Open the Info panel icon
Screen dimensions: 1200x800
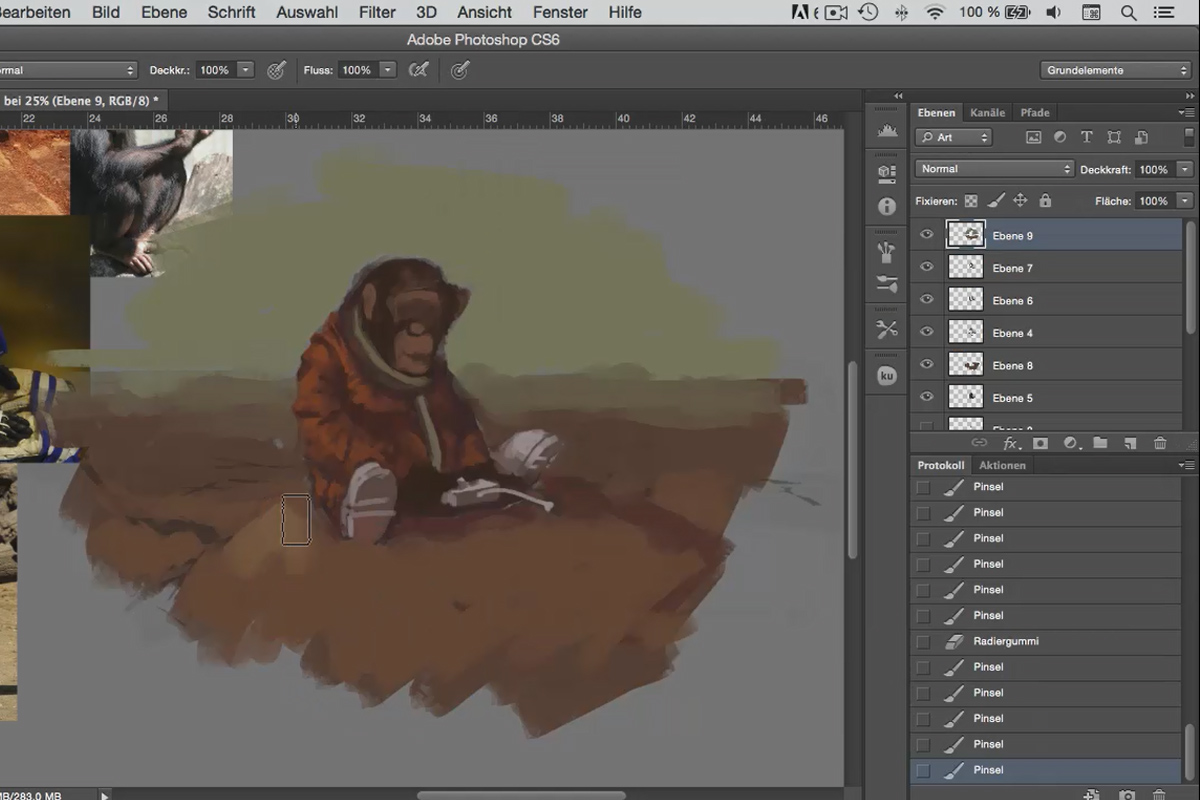tap(887, 207)
